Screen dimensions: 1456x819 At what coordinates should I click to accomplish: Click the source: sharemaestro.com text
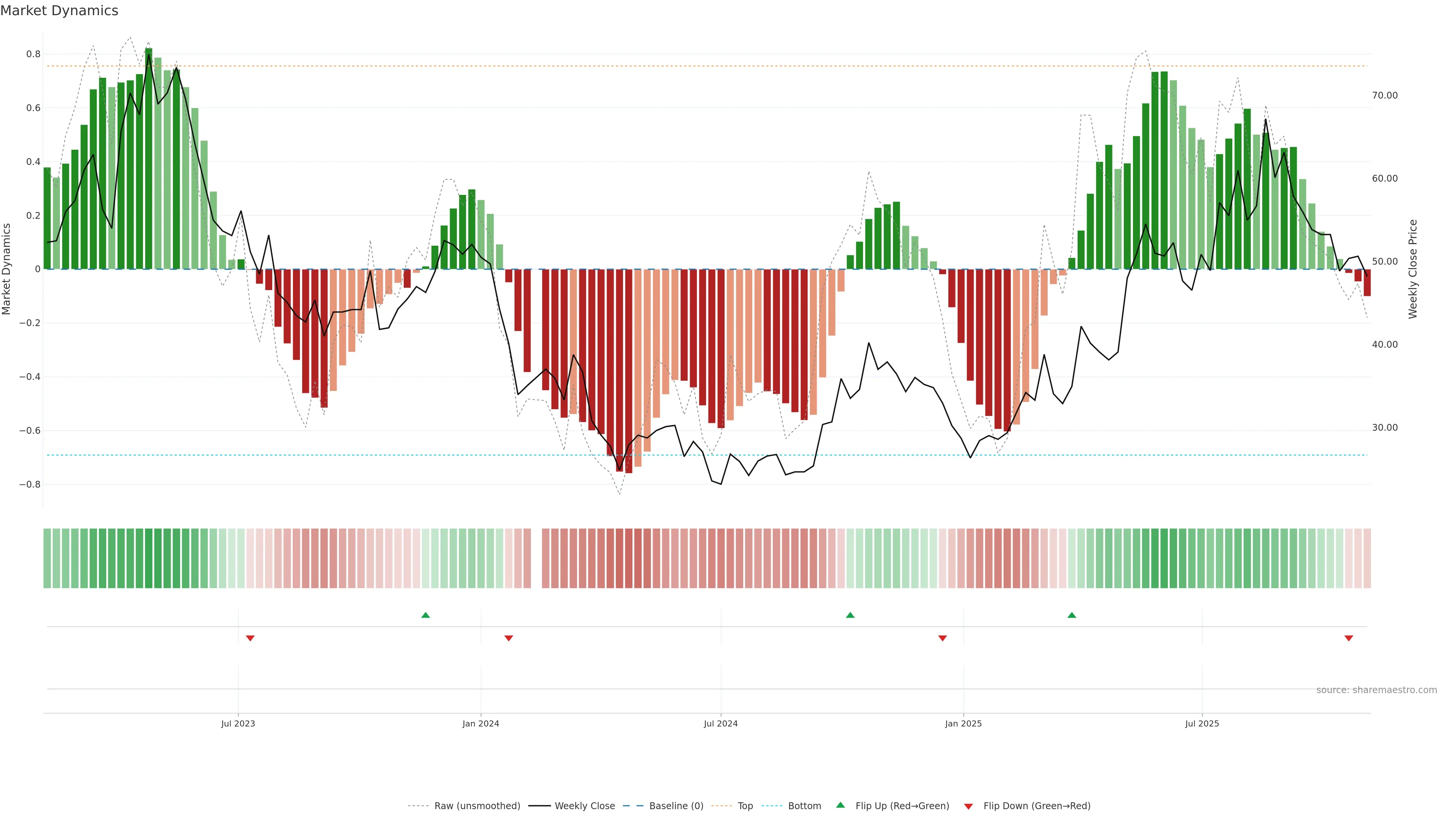tap(1376, 690)
